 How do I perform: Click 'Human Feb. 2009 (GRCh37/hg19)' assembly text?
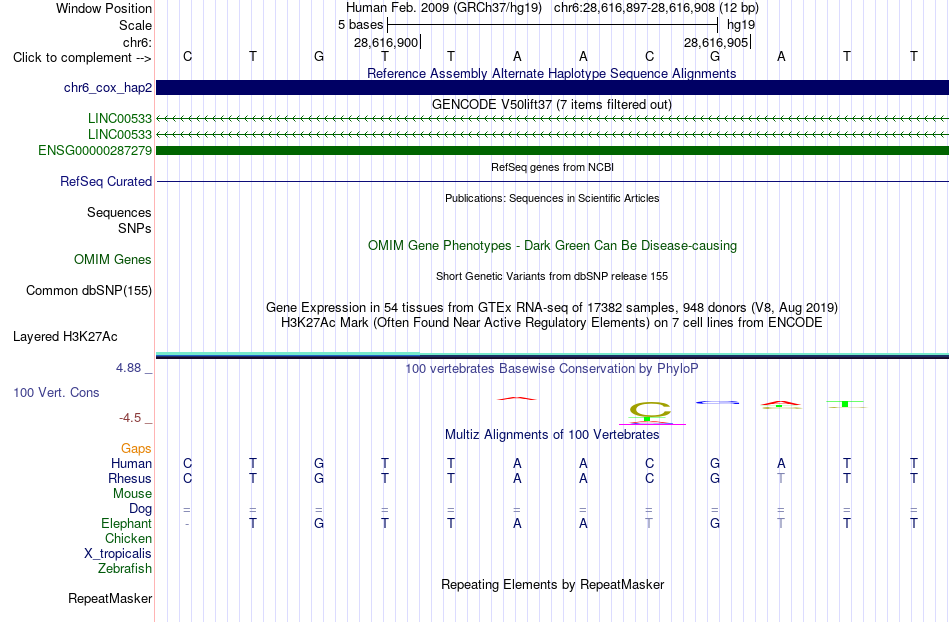(x=446, y=8)
